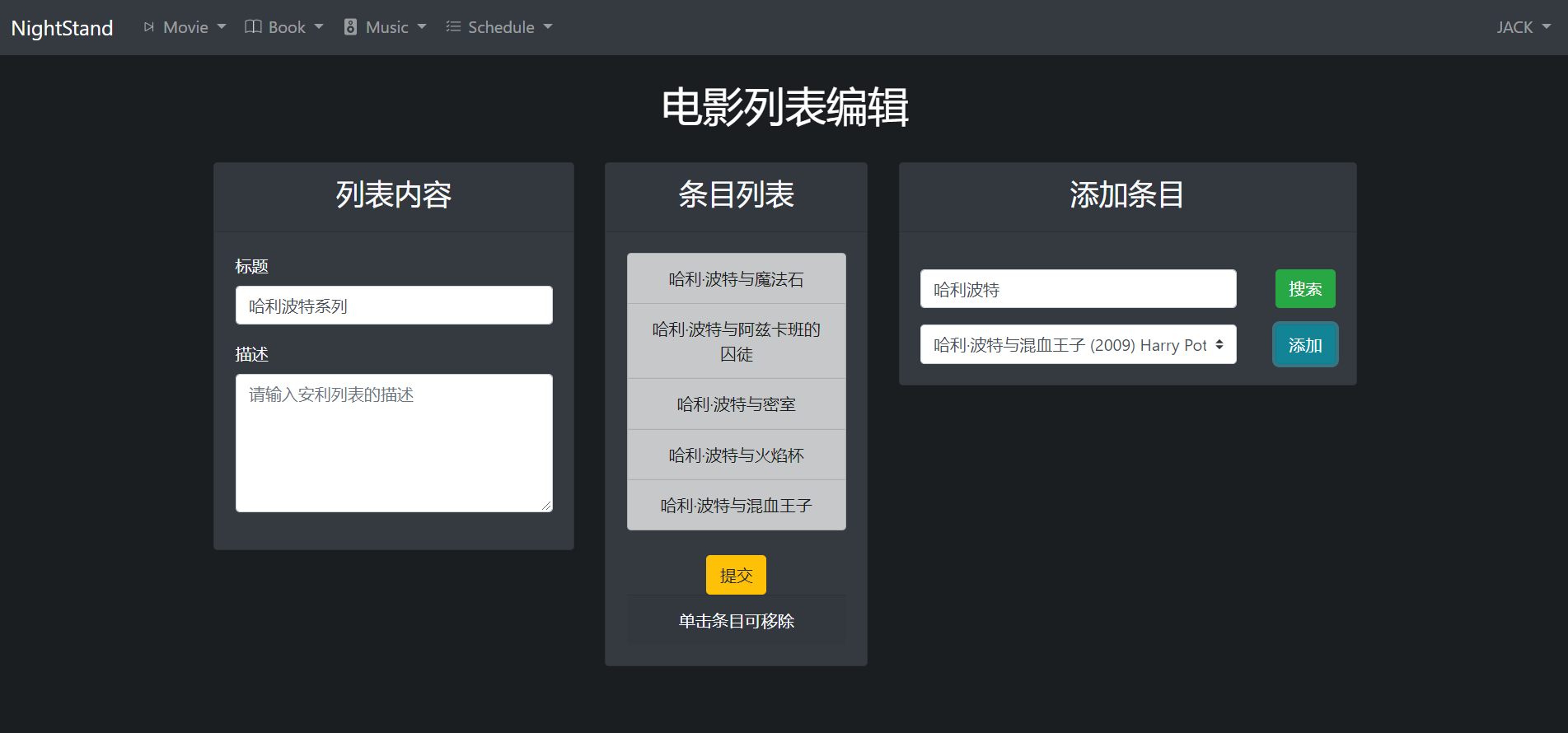Grab the textarea resize handle corner
The width and height of the screenshot is (1568, 733).
coord(547,507)
